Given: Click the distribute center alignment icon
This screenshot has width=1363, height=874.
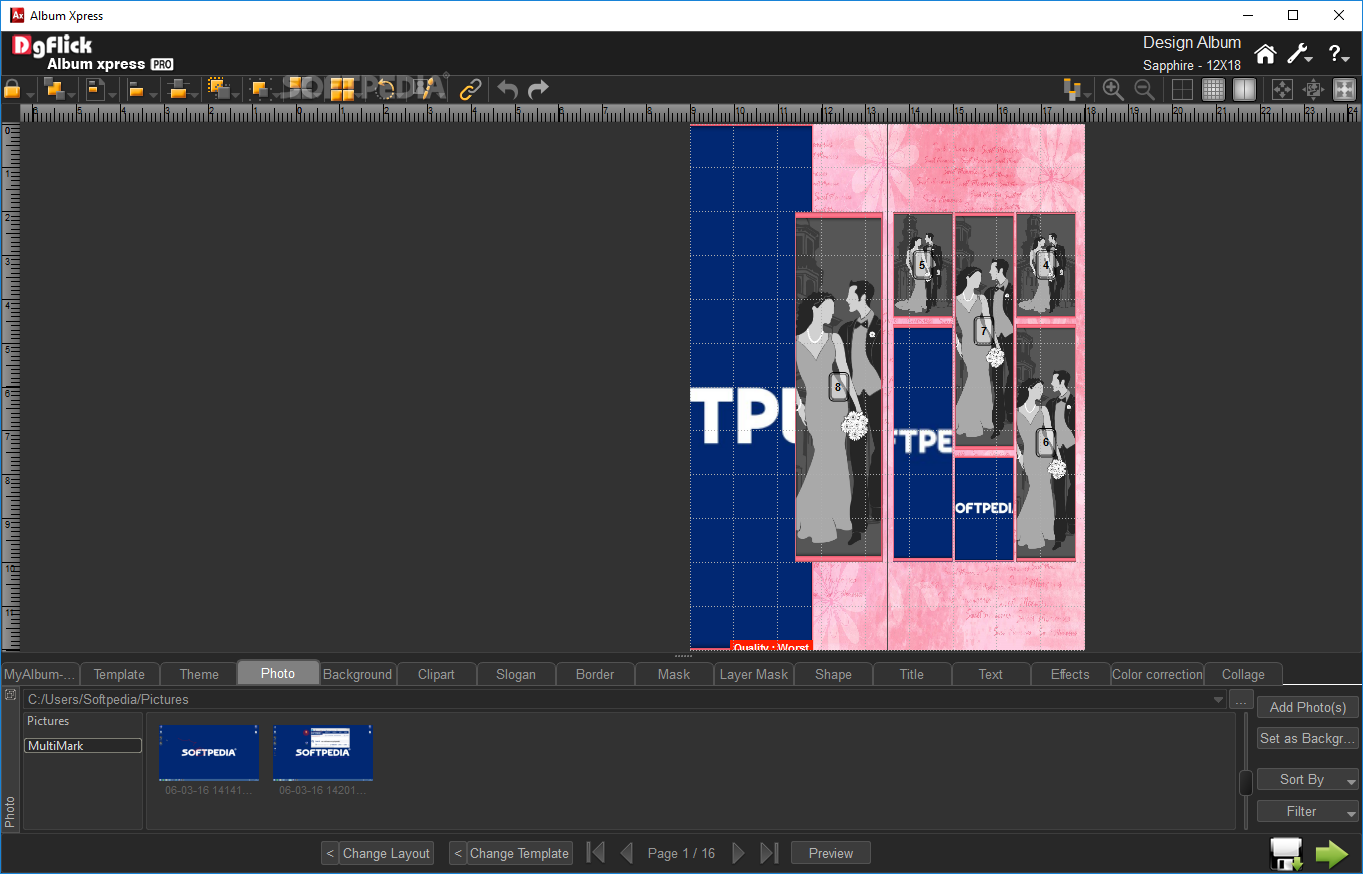Looking at the screenshot, I should click(x=179, y=89).
